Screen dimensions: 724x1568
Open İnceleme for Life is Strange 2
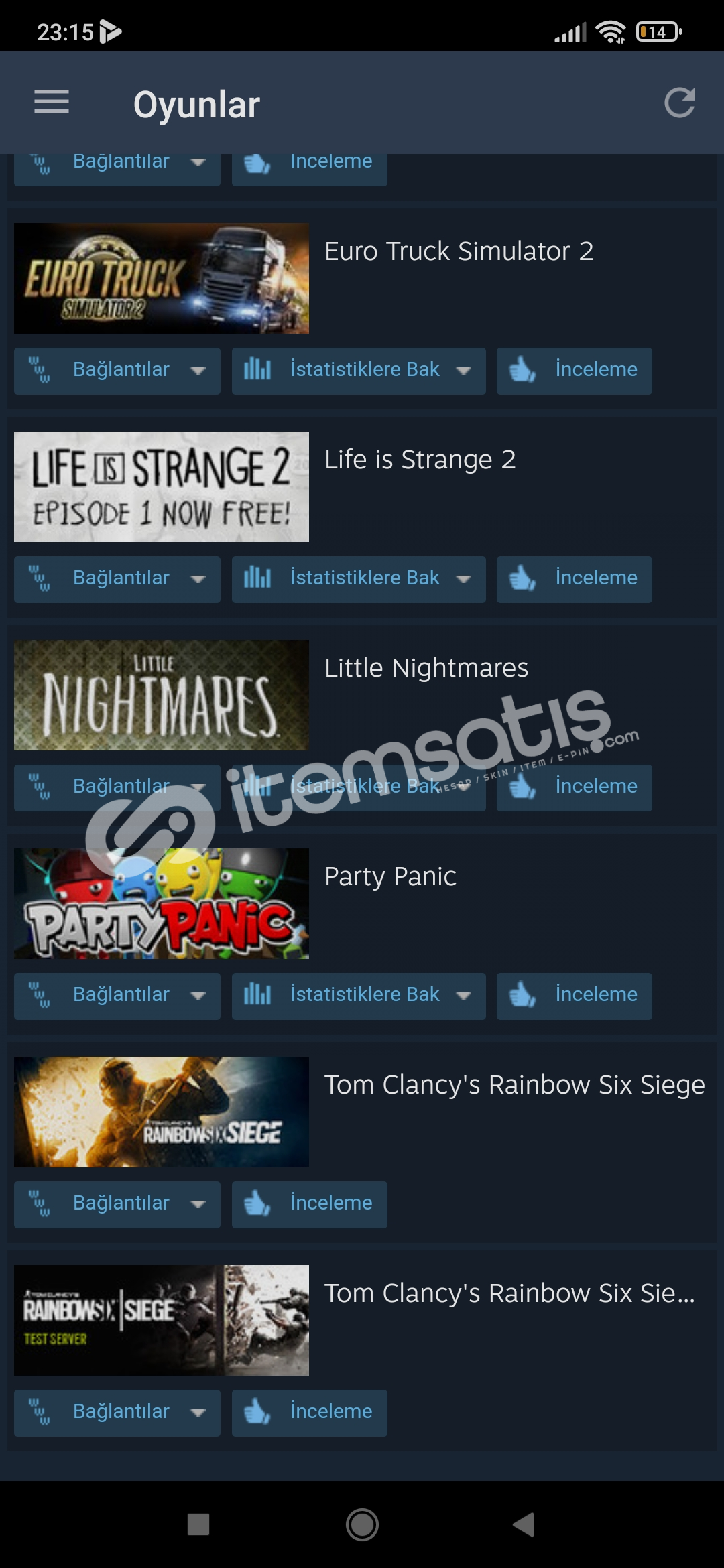point(575,579)
